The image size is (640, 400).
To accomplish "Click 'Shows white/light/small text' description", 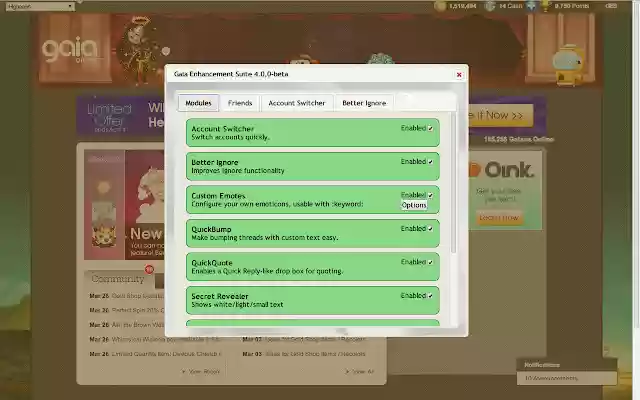I will (x=237, y=304).
